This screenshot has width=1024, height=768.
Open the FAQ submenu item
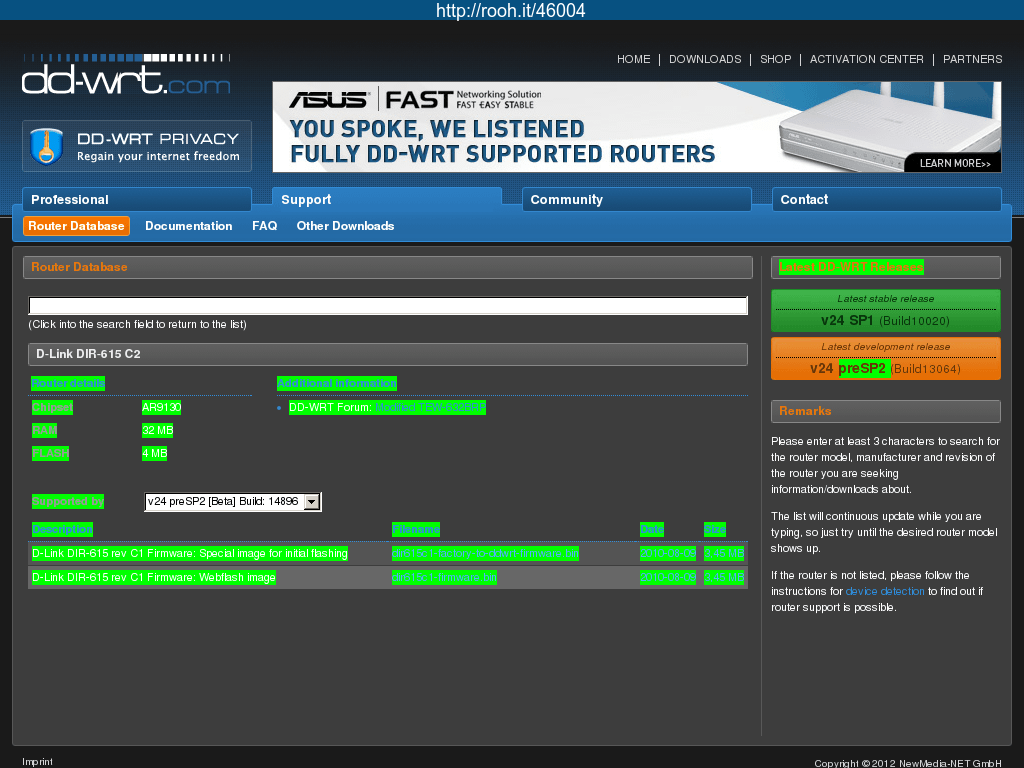coord(264,226)
